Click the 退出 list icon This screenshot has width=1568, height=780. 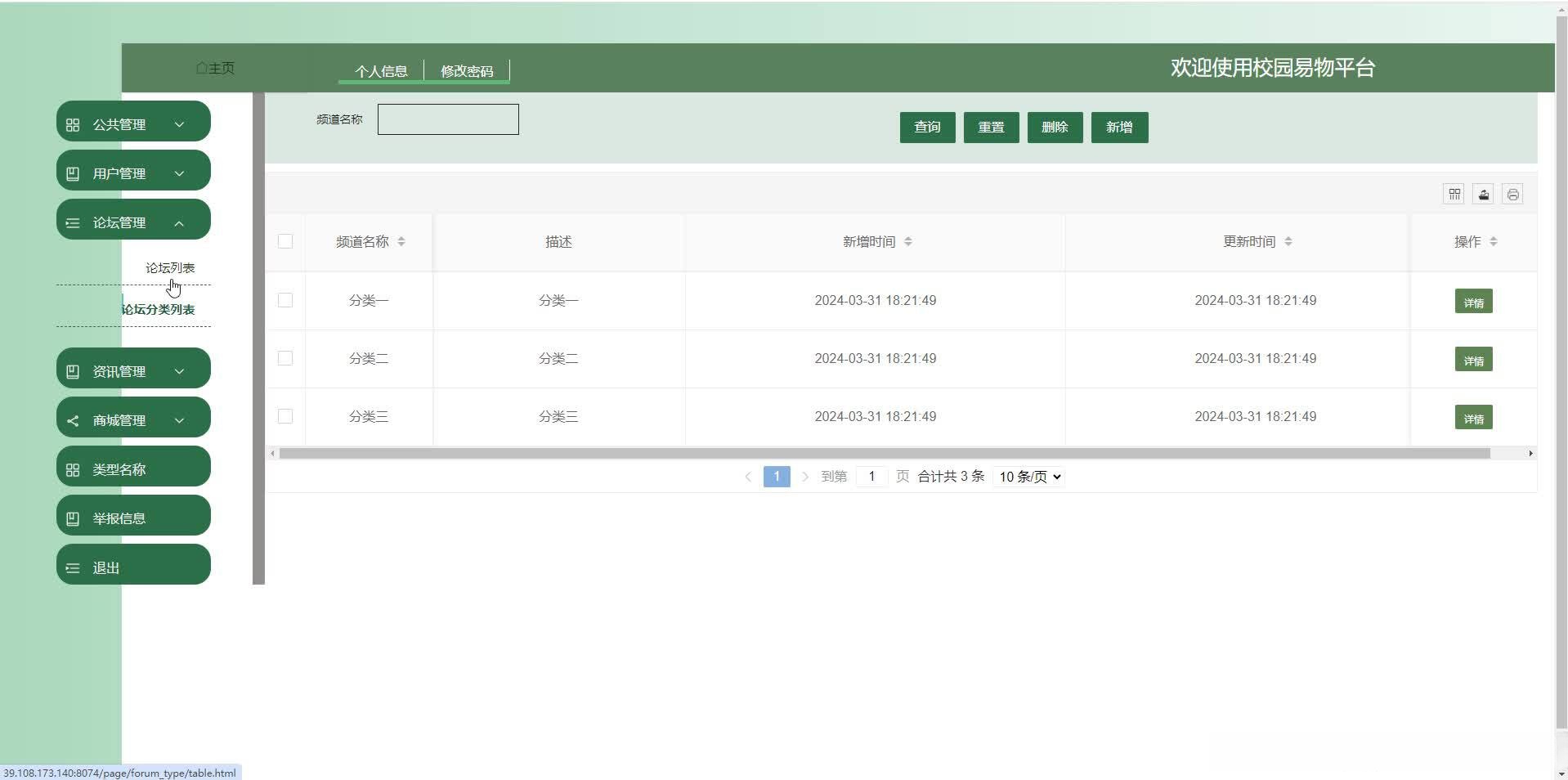click(73, 568)
